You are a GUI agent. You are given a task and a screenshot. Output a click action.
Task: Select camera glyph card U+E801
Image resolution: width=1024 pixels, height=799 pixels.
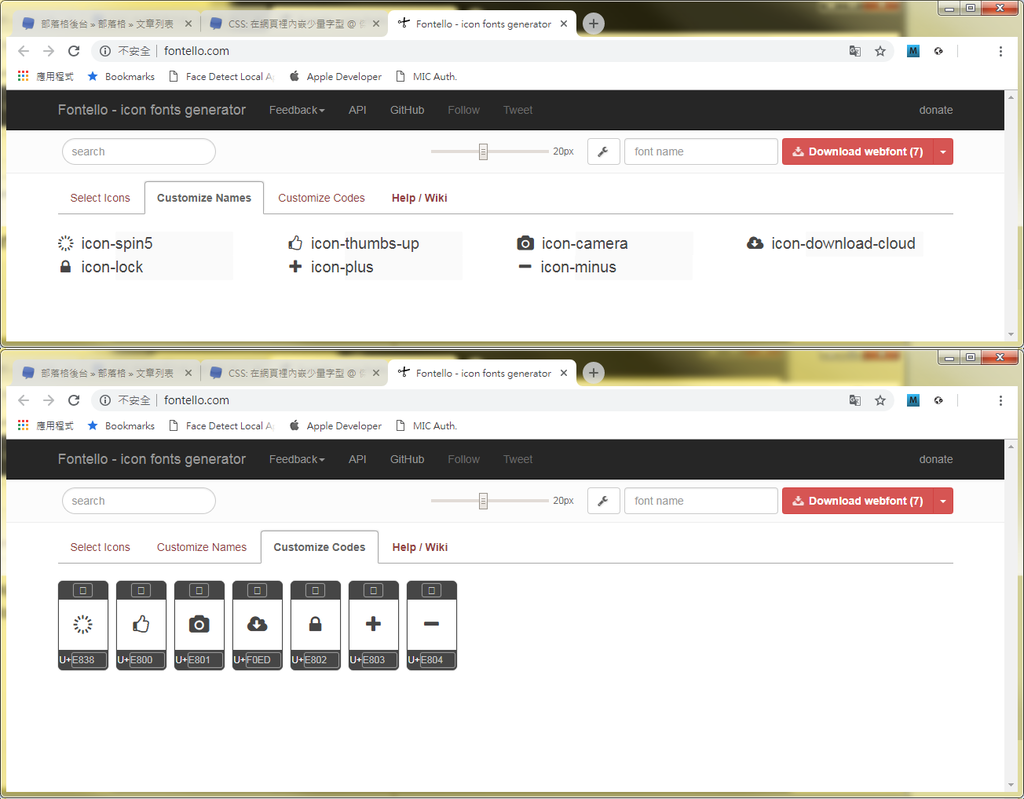click(199, 625)
